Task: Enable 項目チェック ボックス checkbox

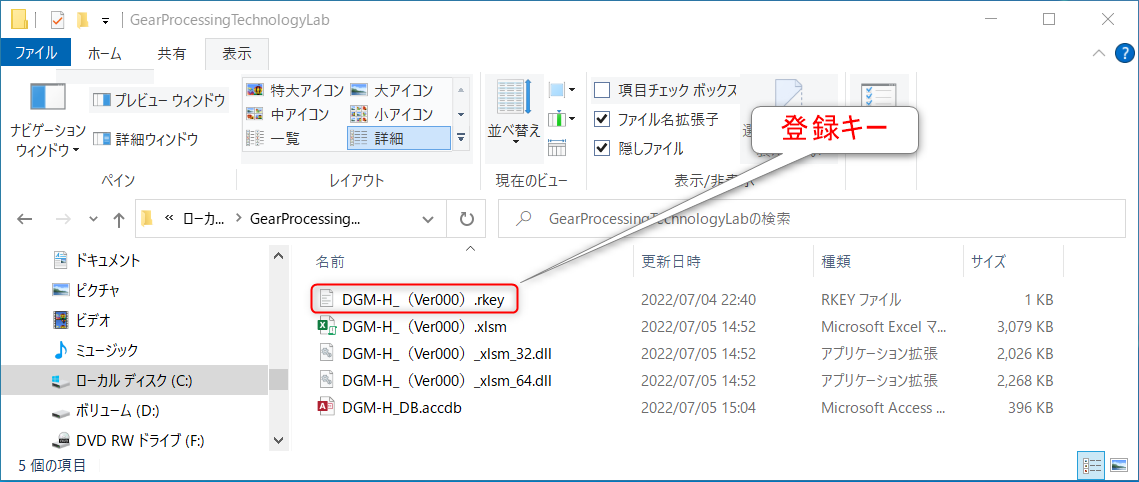Action: point(602,90)
